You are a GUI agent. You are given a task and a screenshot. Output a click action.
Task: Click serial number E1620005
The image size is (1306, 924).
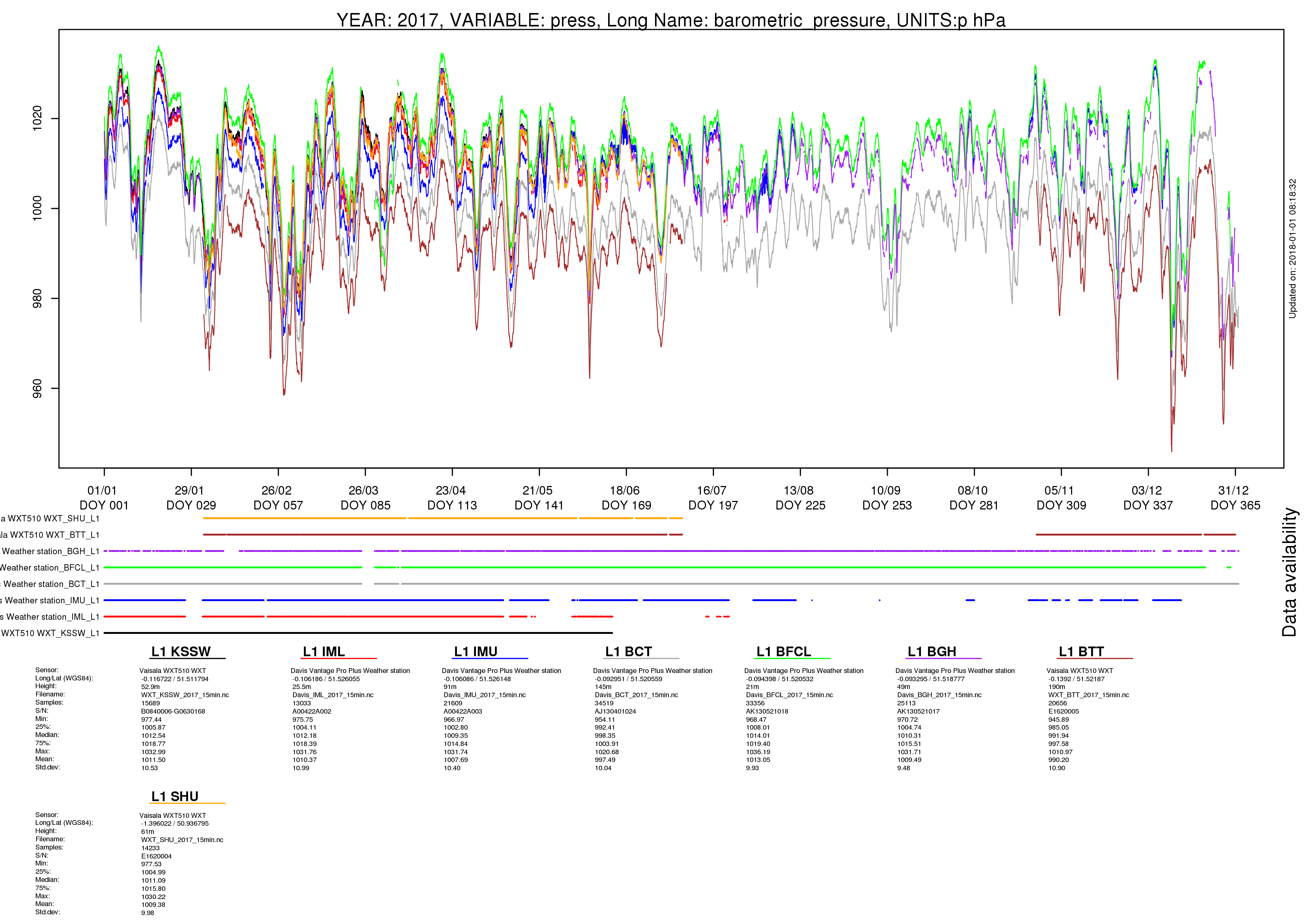coord(1064,712)
